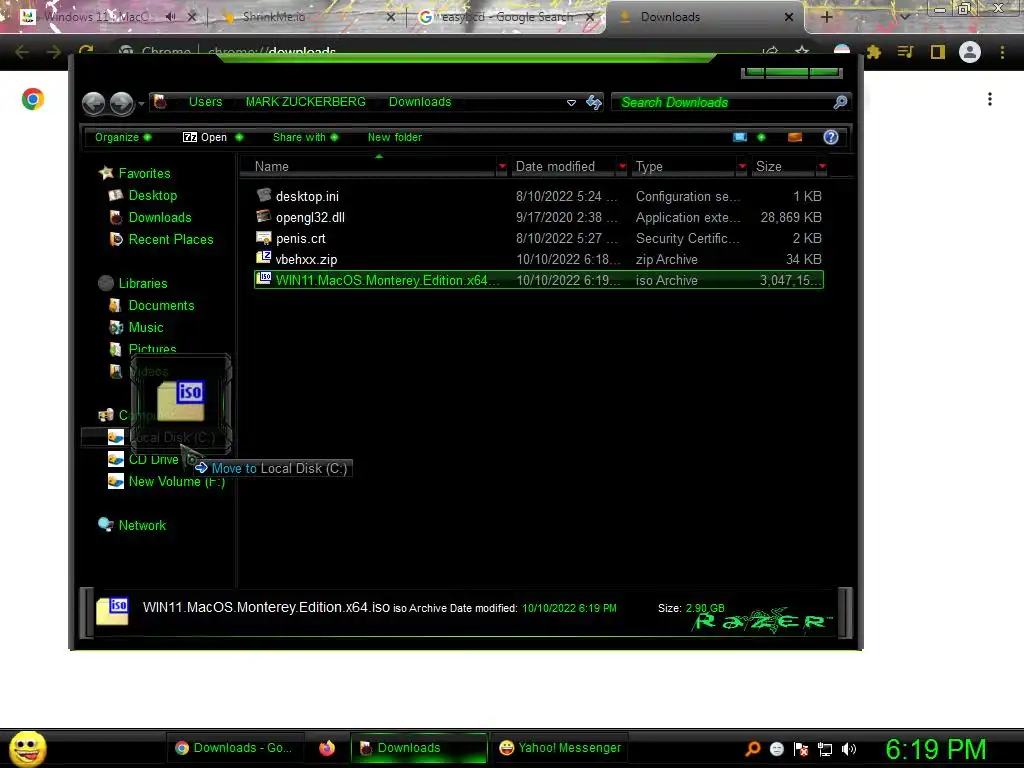
Task: Click the search magnifier icon
Action: pos(840,102)
